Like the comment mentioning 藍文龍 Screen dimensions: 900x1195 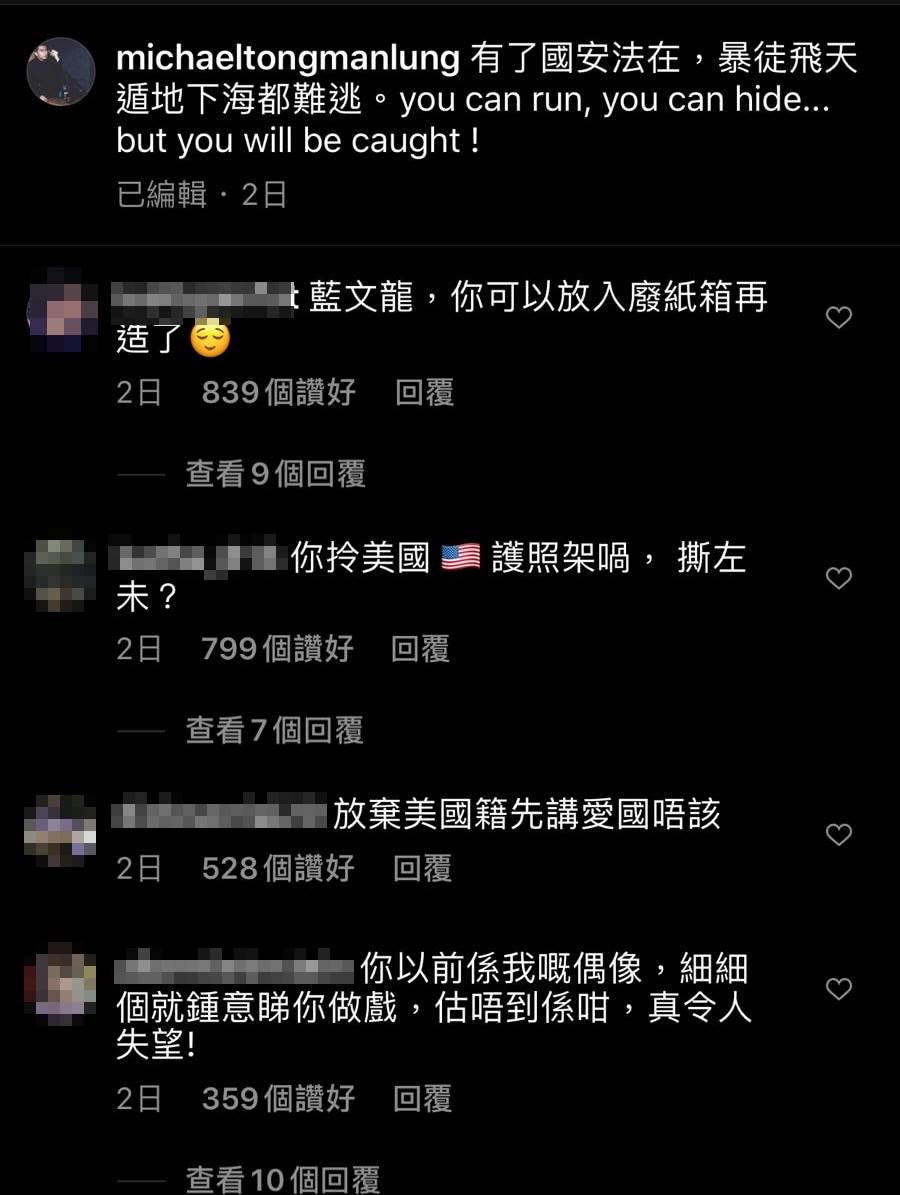(x=838, y=317)
